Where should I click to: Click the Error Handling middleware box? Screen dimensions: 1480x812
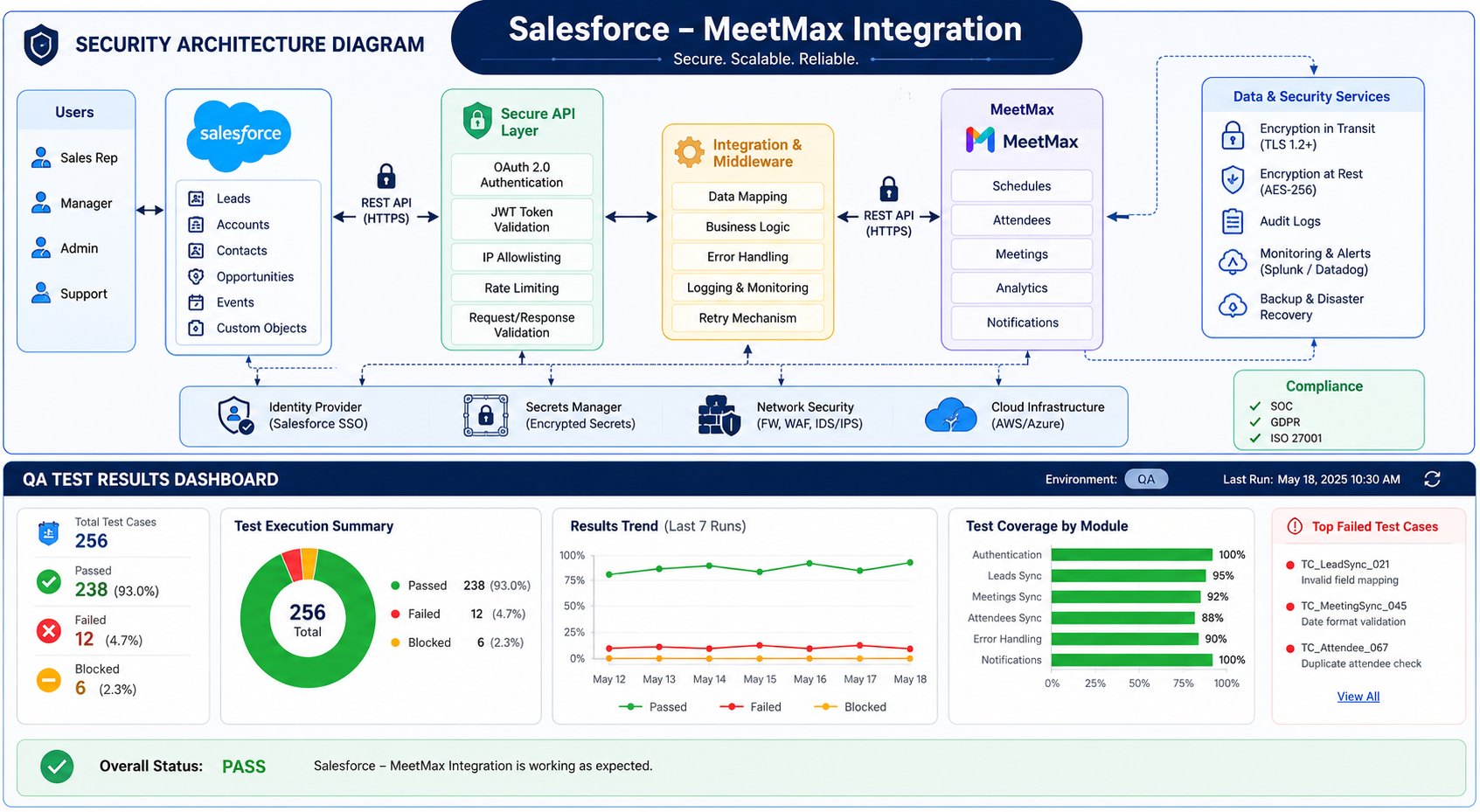747,257
